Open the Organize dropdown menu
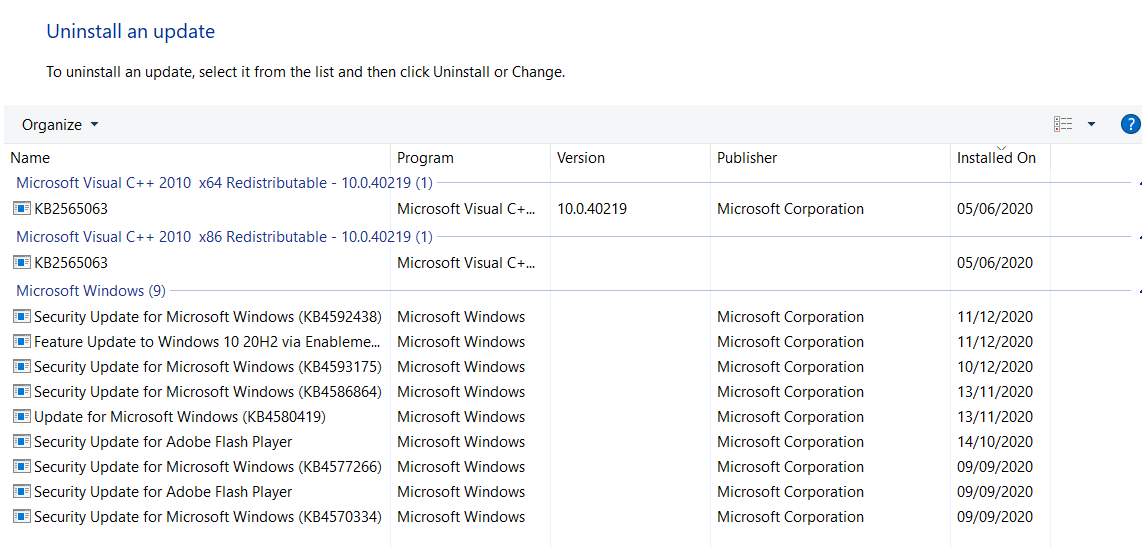The width and height of the screenshot is (1142, 548). point(60,125)
